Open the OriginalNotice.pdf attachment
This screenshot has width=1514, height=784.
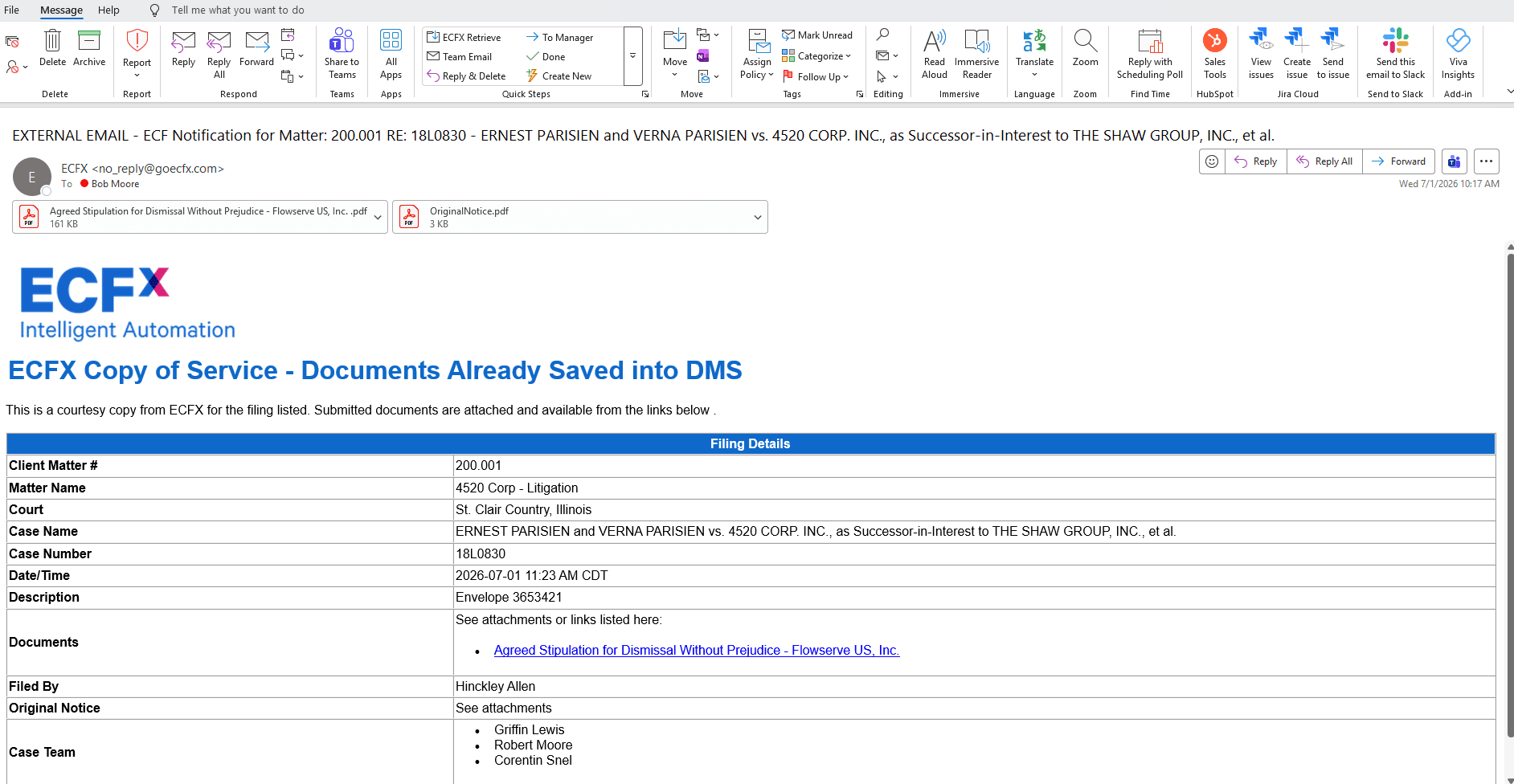tap(571, 217)
